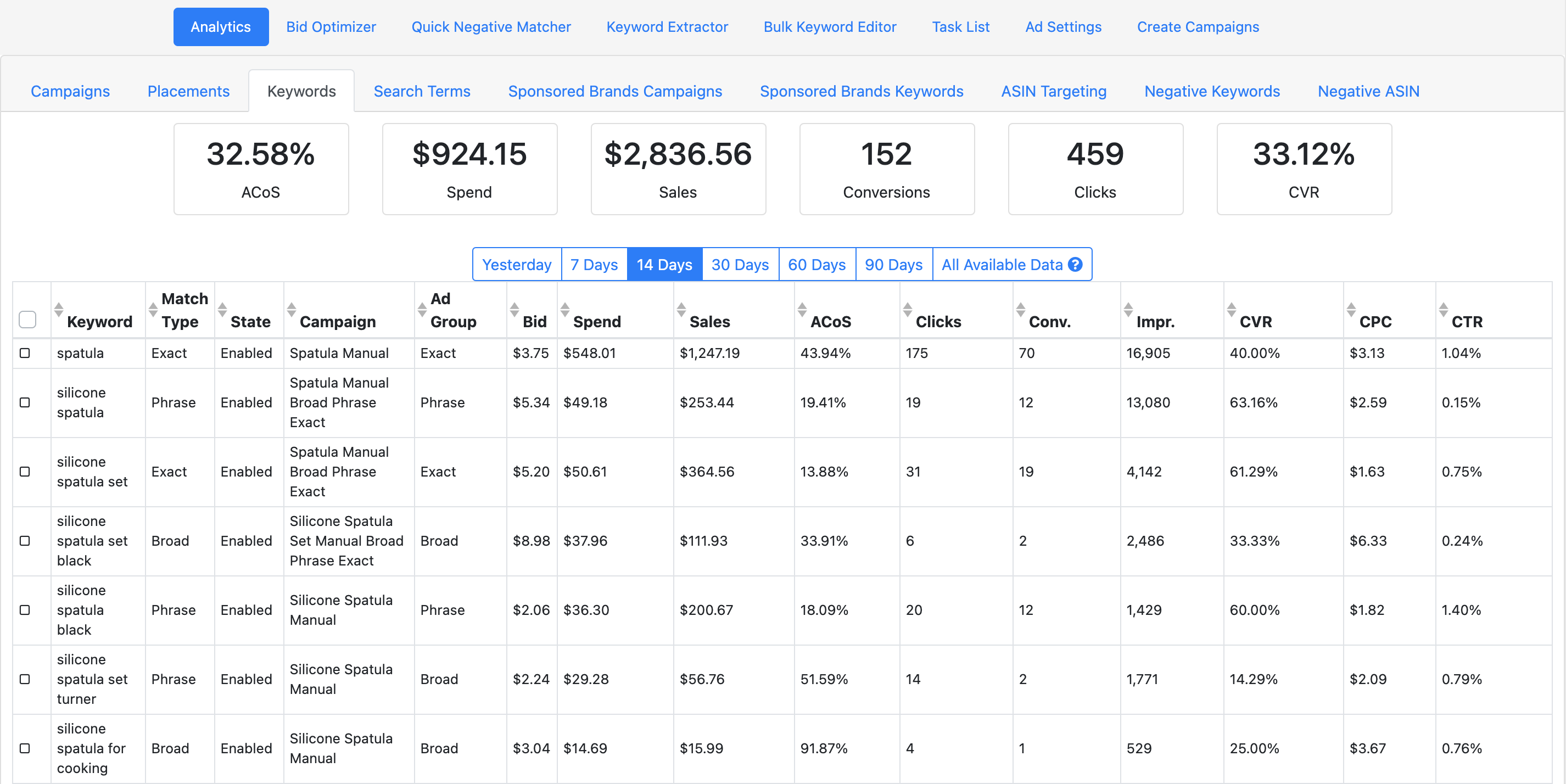Click the 459 Clicks summary card
Viewport: 1566px width, 784px height.
point(1095,169)
